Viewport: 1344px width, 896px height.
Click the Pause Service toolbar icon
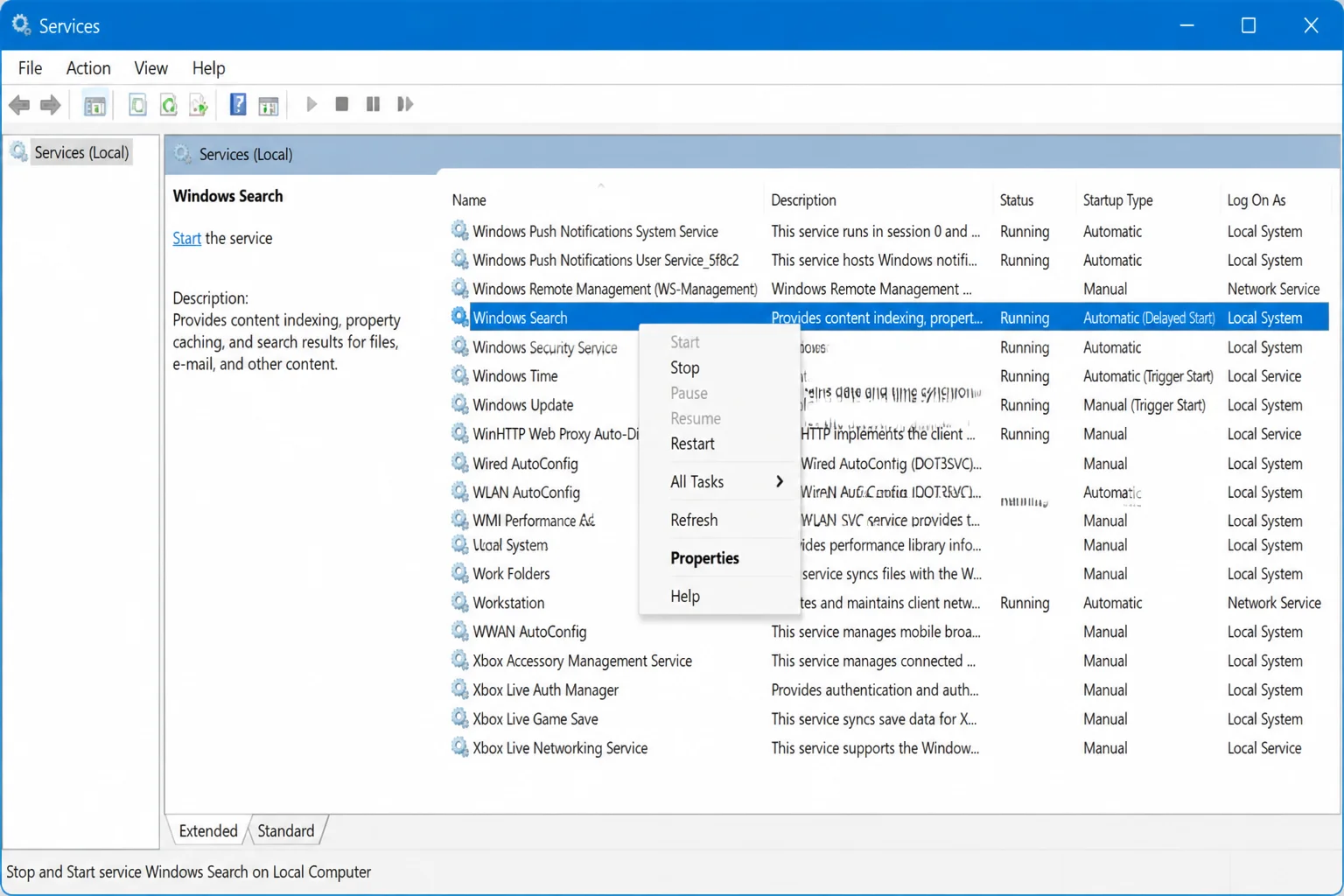coord(374,104)
